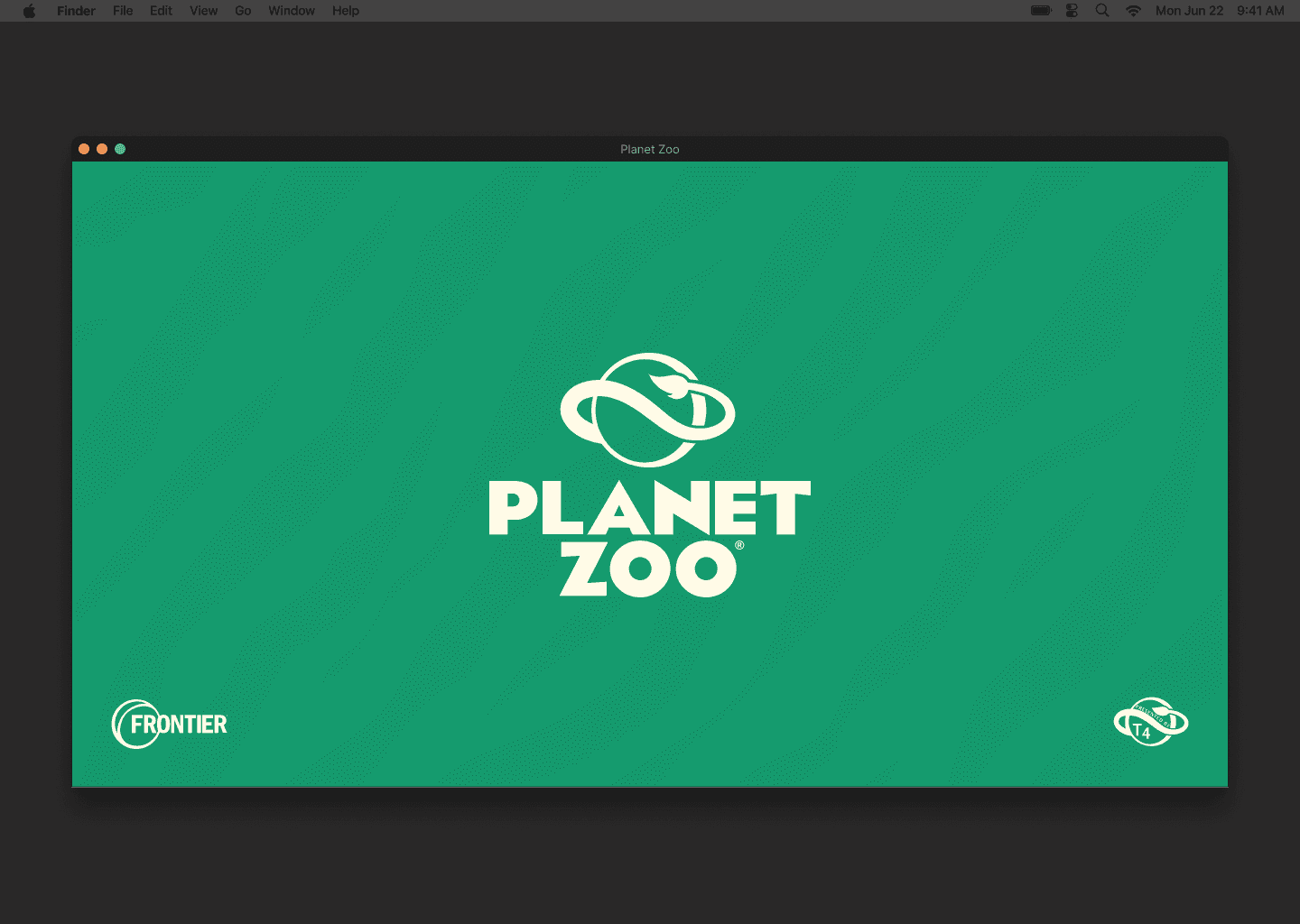Open the File menu
The image size is (1300, 924).
point(123,11)
